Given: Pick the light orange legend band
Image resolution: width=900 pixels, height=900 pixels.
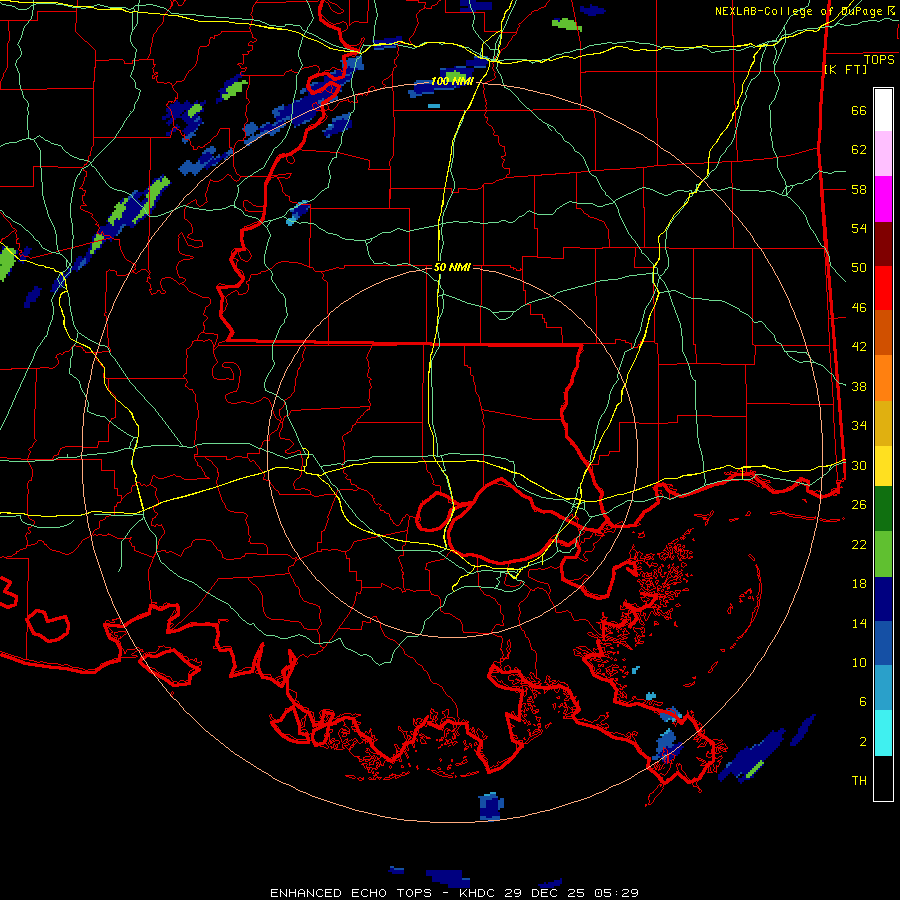Looking at the screenshot, I should point(883,378).
